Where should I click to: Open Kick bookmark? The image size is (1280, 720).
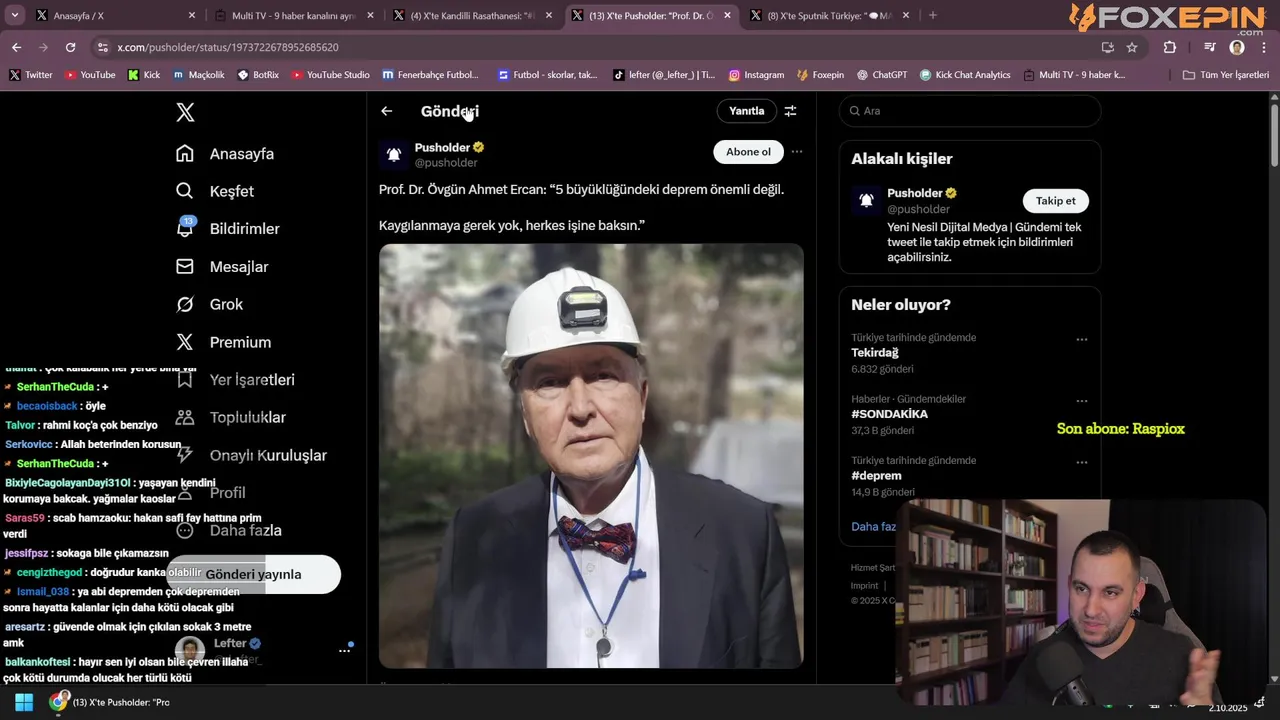click(144, 75)
